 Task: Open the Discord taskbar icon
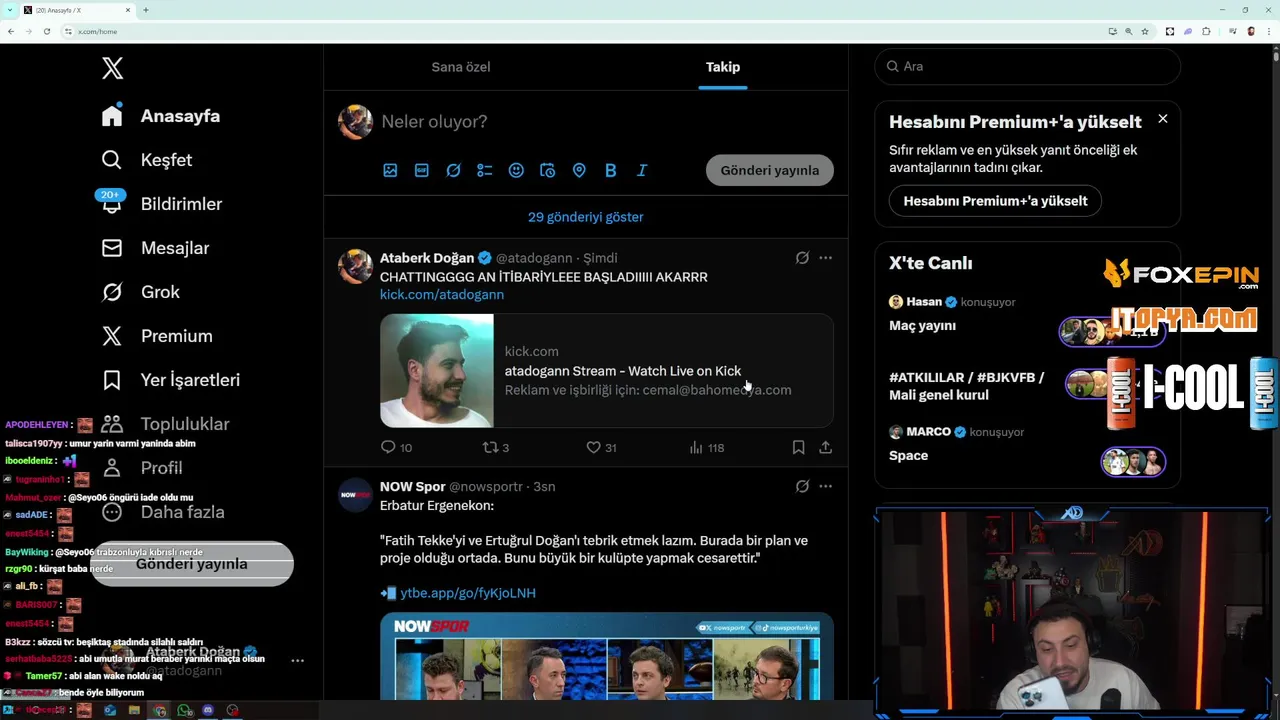tap(208, 710)
